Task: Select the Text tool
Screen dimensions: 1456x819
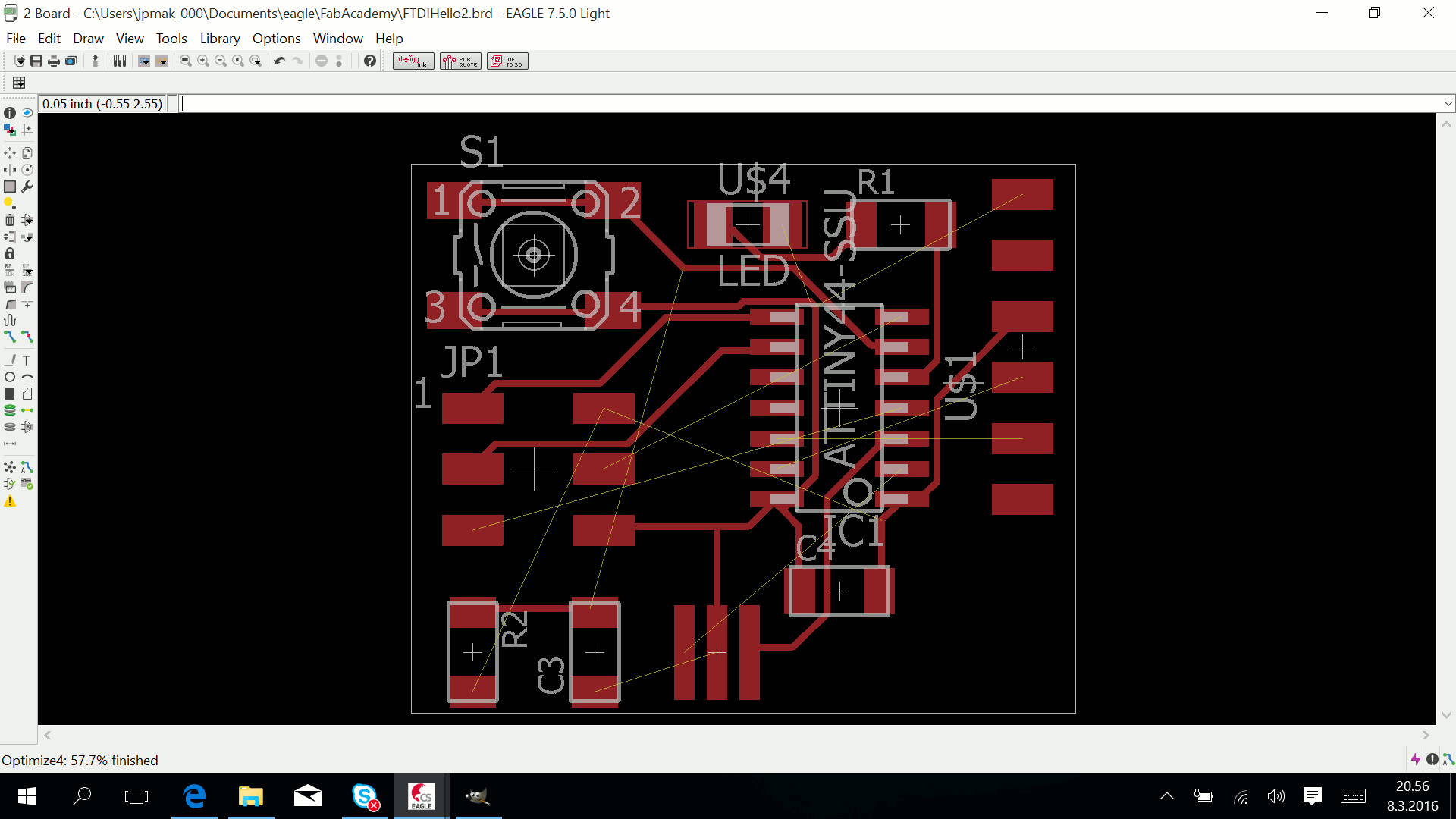Action: (27, 360)
